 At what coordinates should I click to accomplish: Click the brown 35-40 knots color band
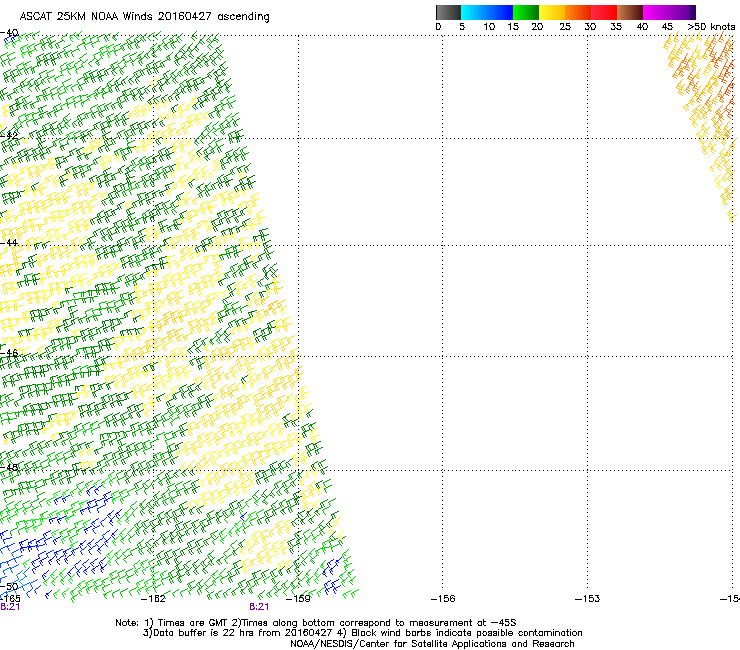coord(630,12)
